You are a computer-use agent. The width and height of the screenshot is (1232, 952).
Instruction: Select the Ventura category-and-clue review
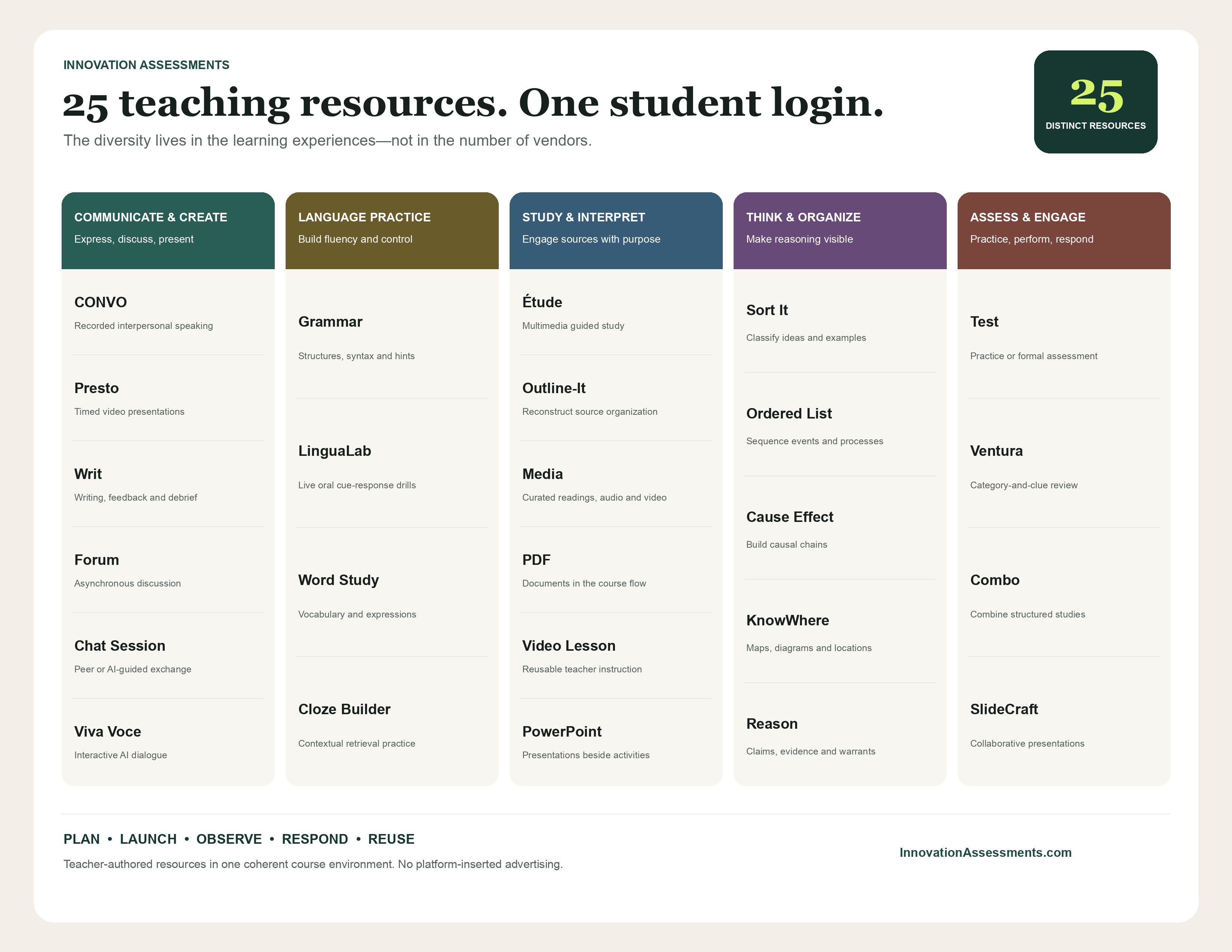pyautogui.click(x=1064, y=463)
